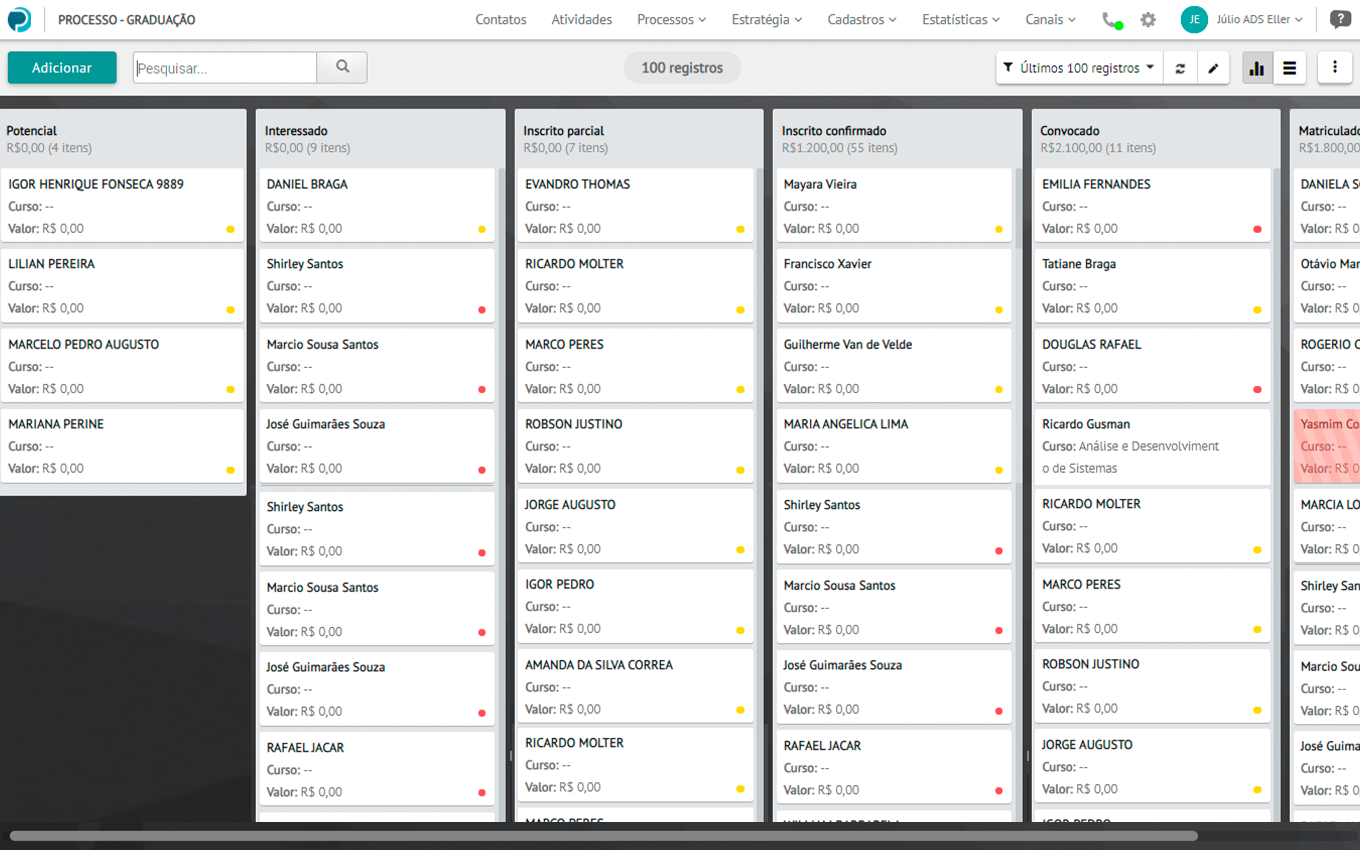Focus the Pesquisar search field
Screen dimensions: 1360x850
[x=225, y=68]
